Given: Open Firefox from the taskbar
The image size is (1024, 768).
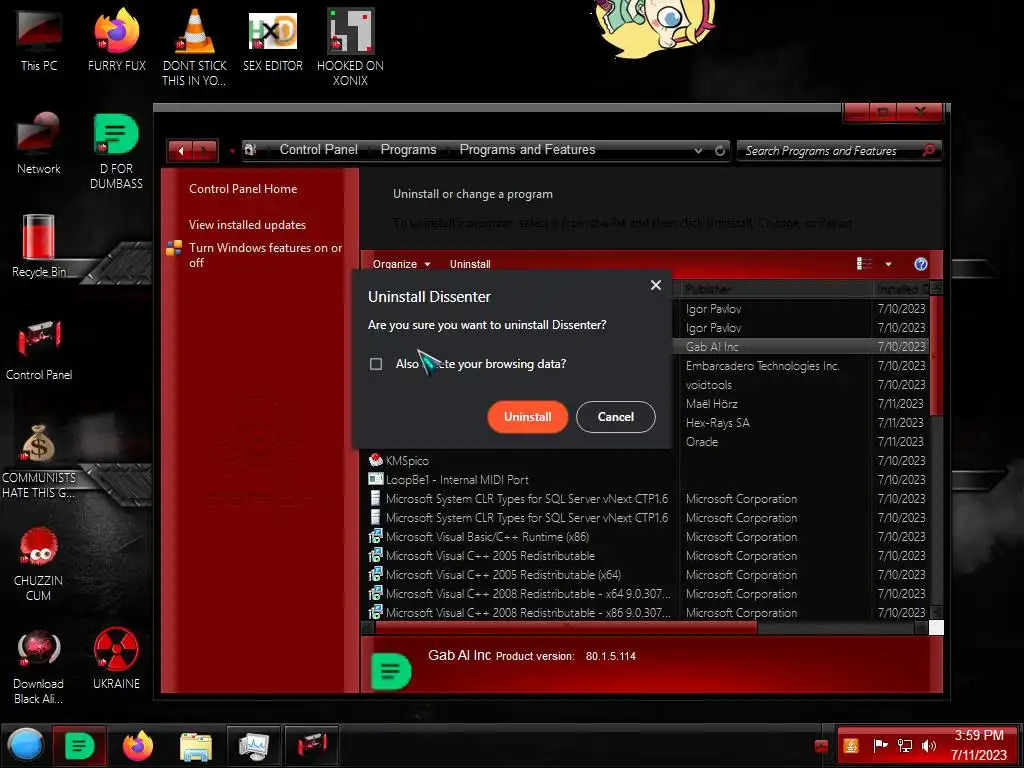Looking at the screenshot, I should (x=138, y=745).
